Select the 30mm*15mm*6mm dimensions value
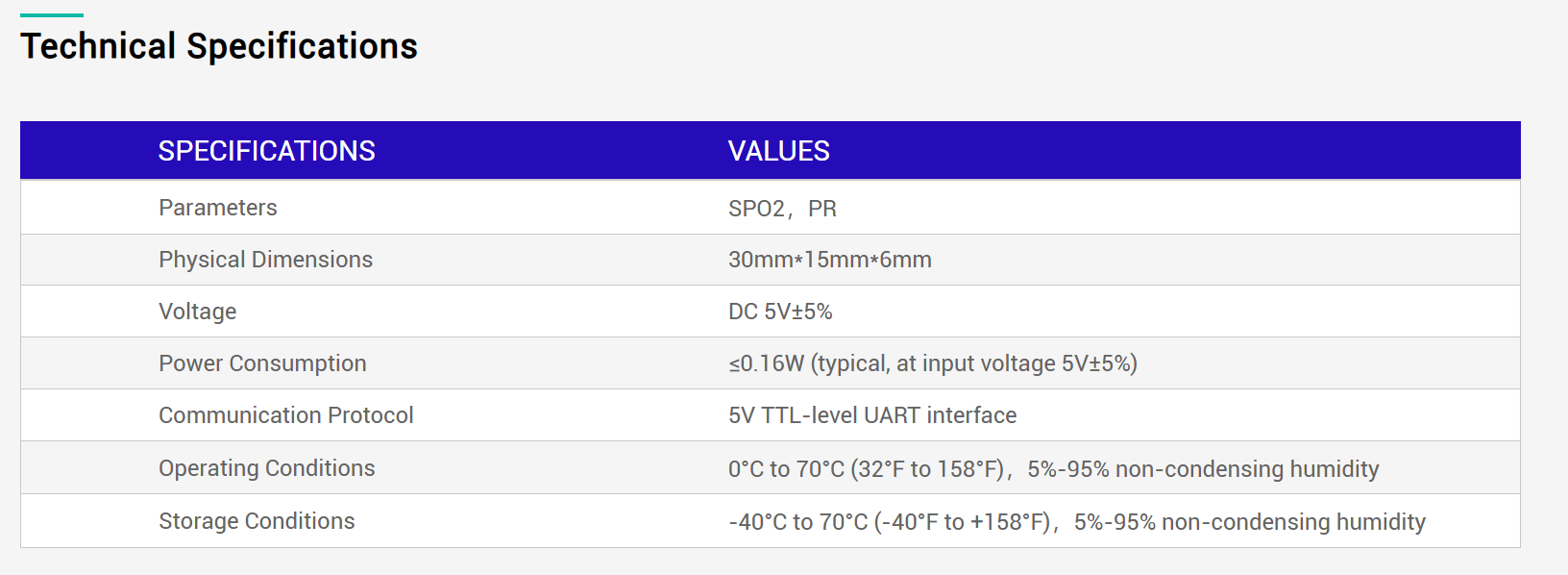1568x575 pixels. click(829, 260)
